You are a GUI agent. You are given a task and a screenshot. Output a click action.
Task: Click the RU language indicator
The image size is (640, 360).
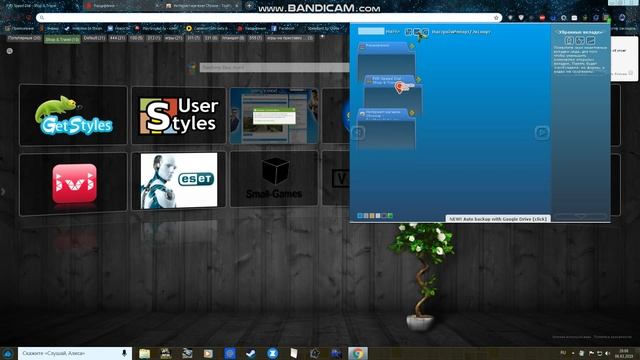[563, 353]
